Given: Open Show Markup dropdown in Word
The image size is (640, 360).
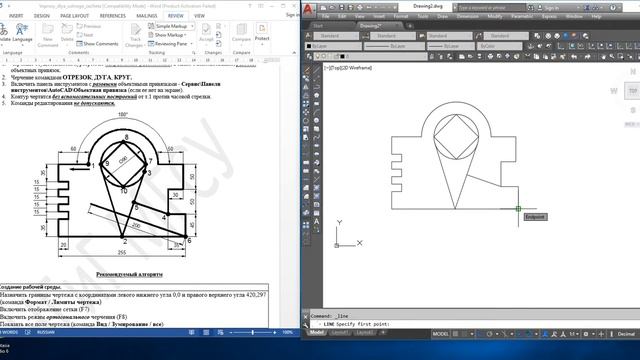Looking at the screenshot, I should pos(167,35).
